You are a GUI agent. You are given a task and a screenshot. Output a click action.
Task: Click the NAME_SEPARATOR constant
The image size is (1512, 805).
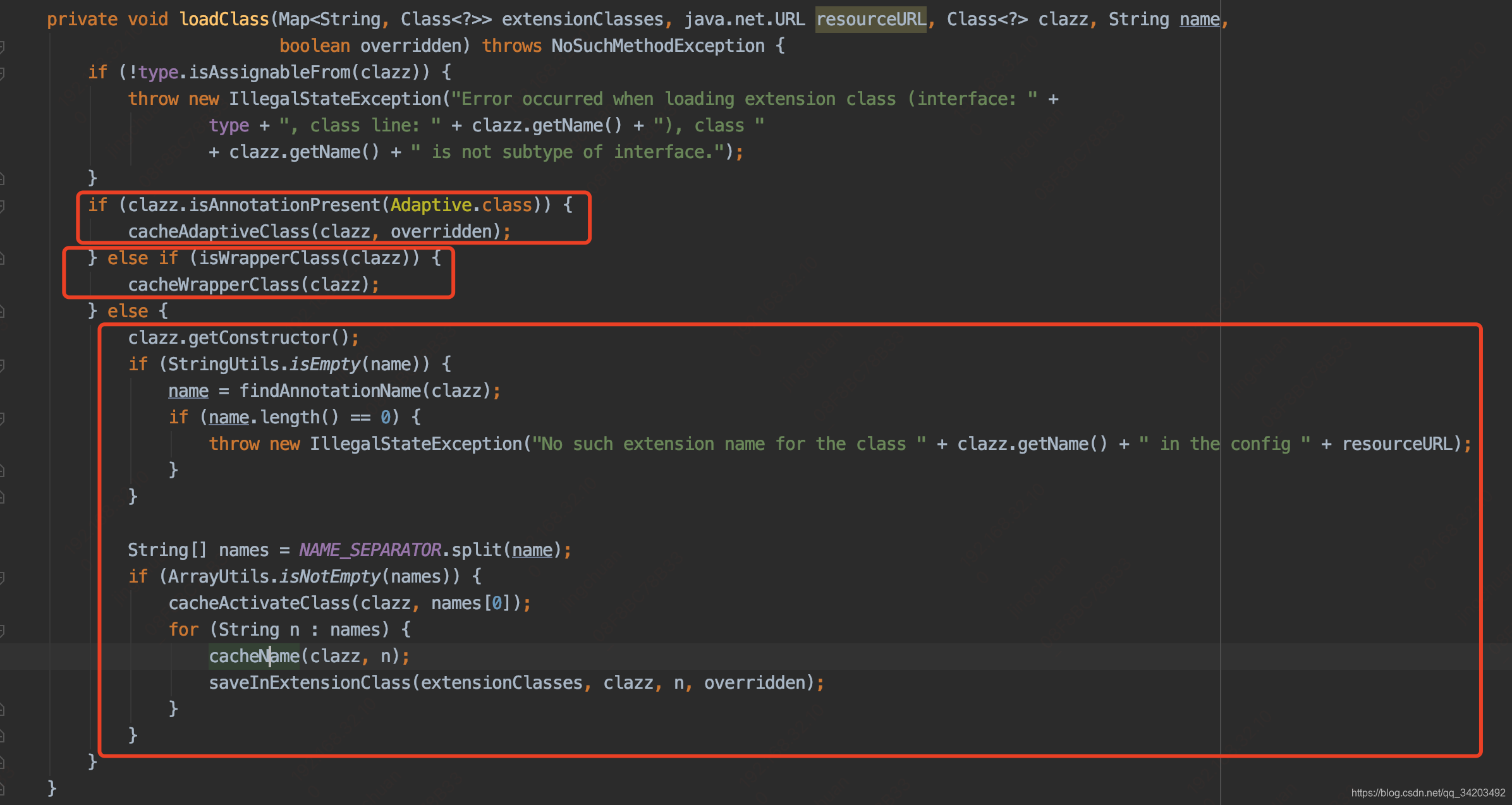point(370,550)
